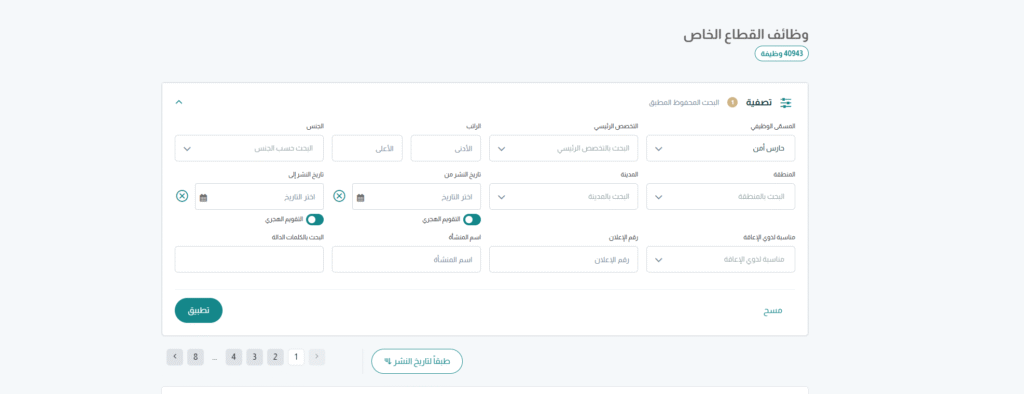Click the 40943 وظيفة count badge
Screen dimensions: 1024x394
(x=782, y=54)
